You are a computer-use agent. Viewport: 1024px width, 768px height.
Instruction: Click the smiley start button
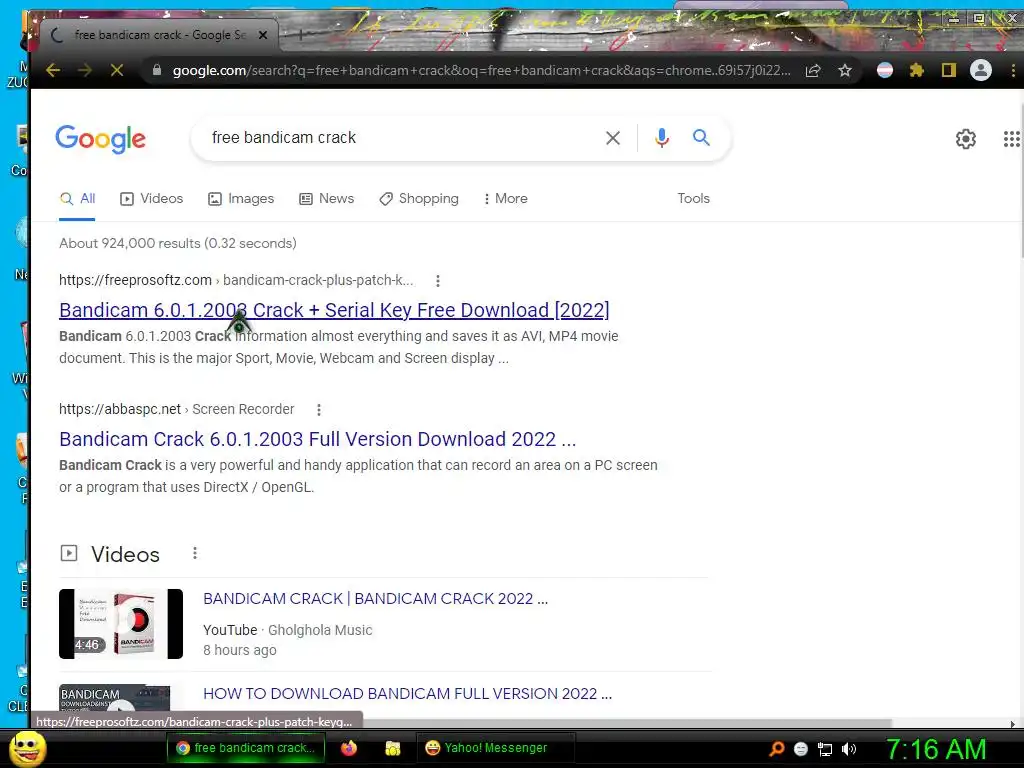(27, 748)
